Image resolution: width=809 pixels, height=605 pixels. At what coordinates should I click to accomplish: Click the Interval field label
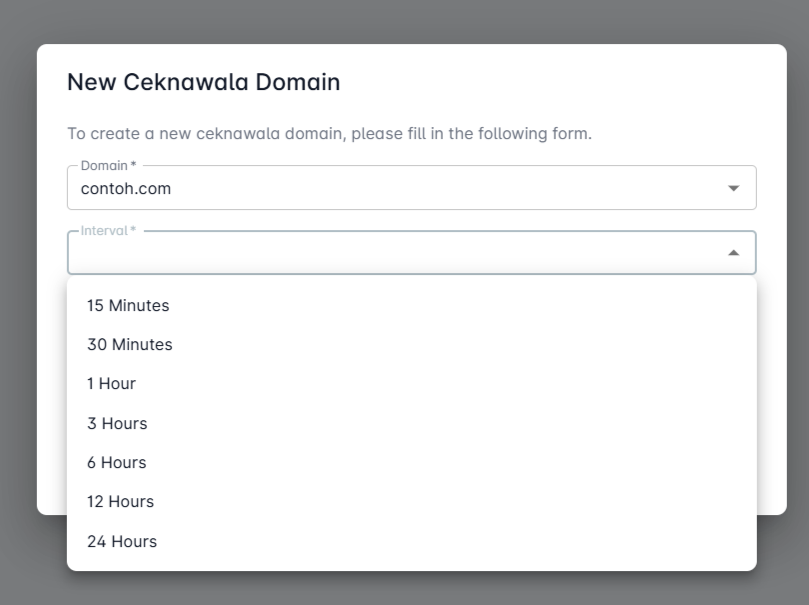tap(108, 231)
